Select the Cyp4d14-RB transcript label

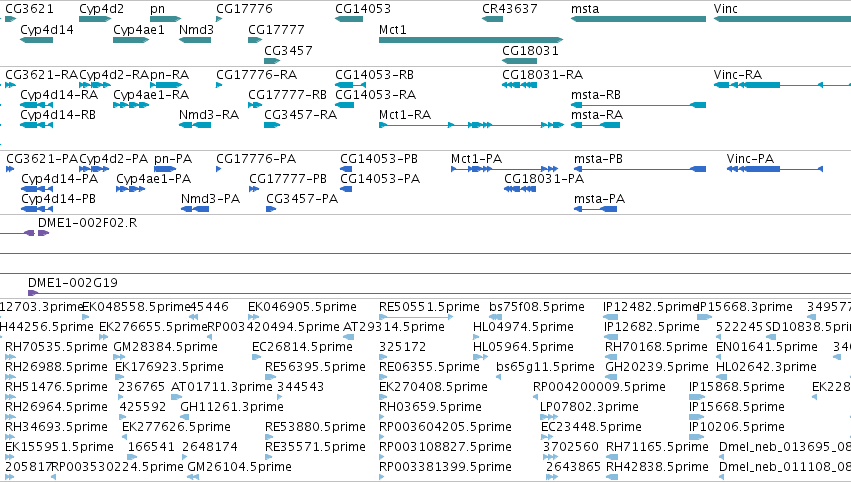(x=58, y=115)
